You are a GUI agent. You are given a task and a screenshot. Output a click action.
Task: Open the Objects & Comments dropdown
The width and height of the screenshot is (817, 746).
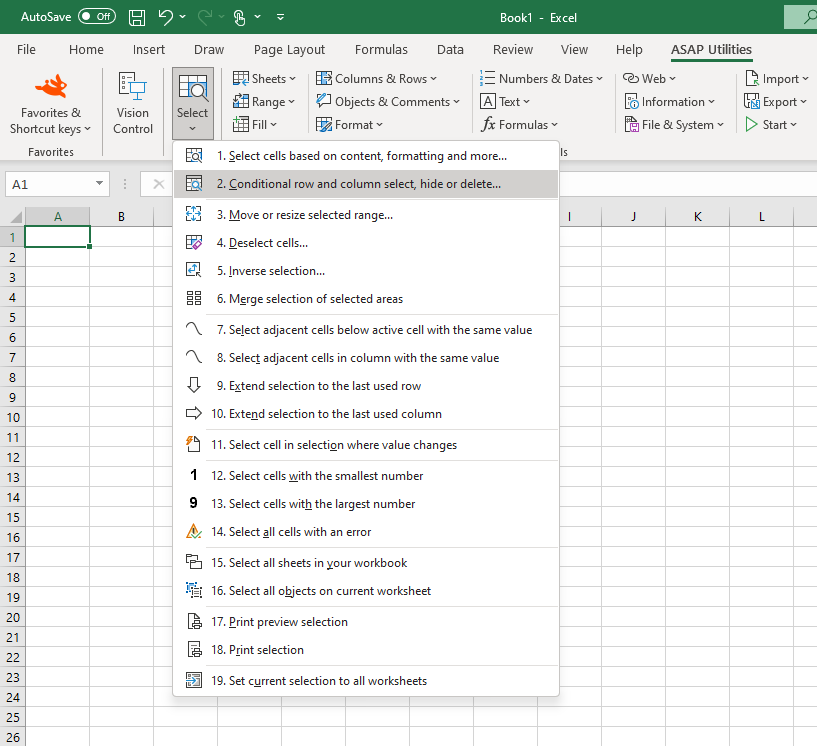[388, 102]
